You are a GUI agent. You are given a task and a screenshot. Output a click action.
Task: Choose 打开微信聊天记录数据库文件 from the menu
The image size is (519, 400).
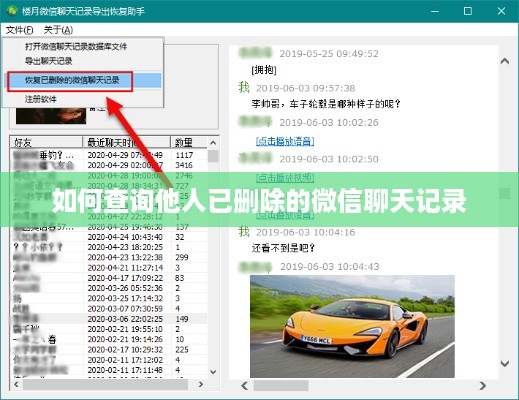76,46
